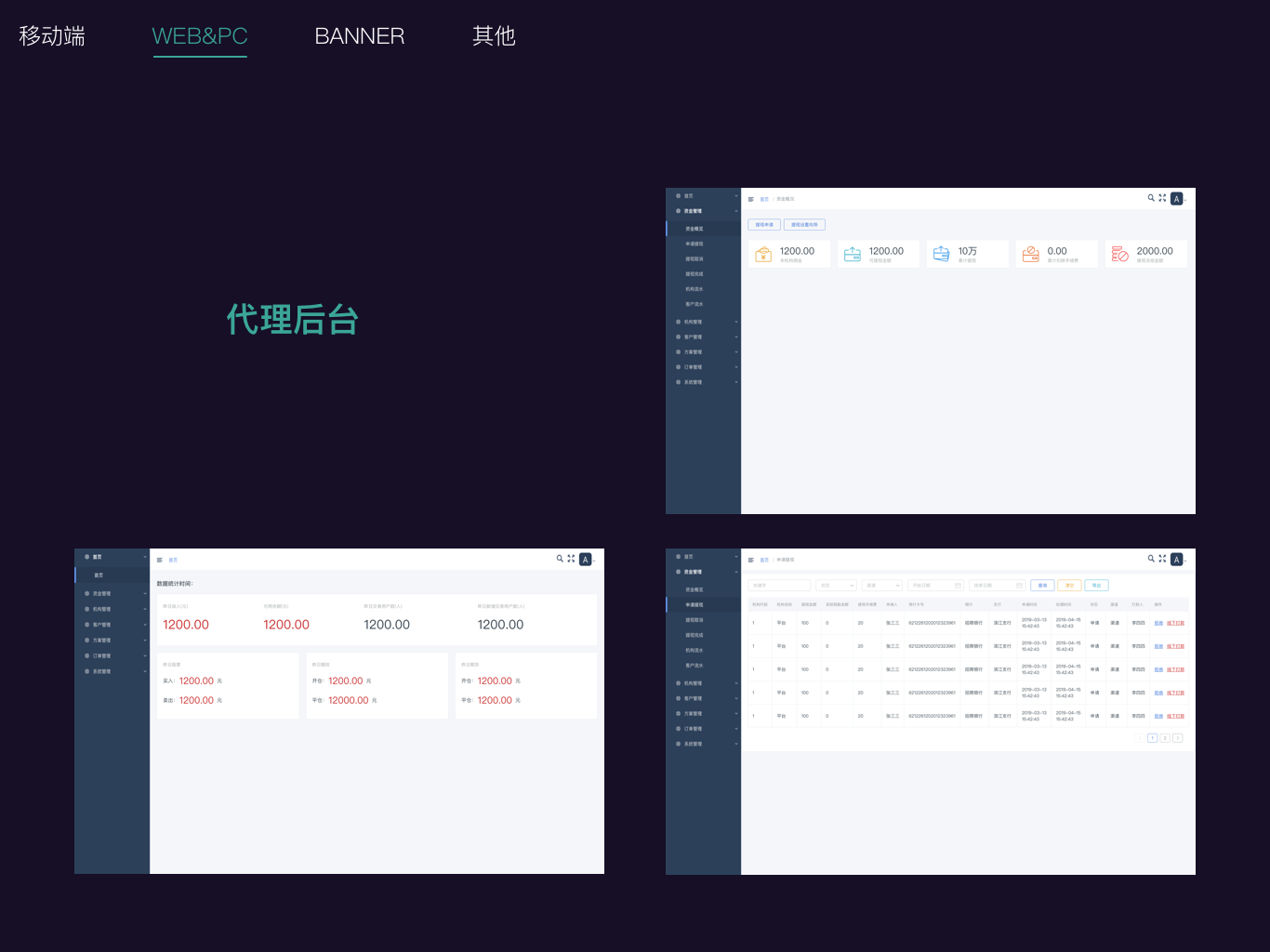Click keyword input in withdrawal table filter
Viewport: 1270px width, 952px height.
click(780, 586)
